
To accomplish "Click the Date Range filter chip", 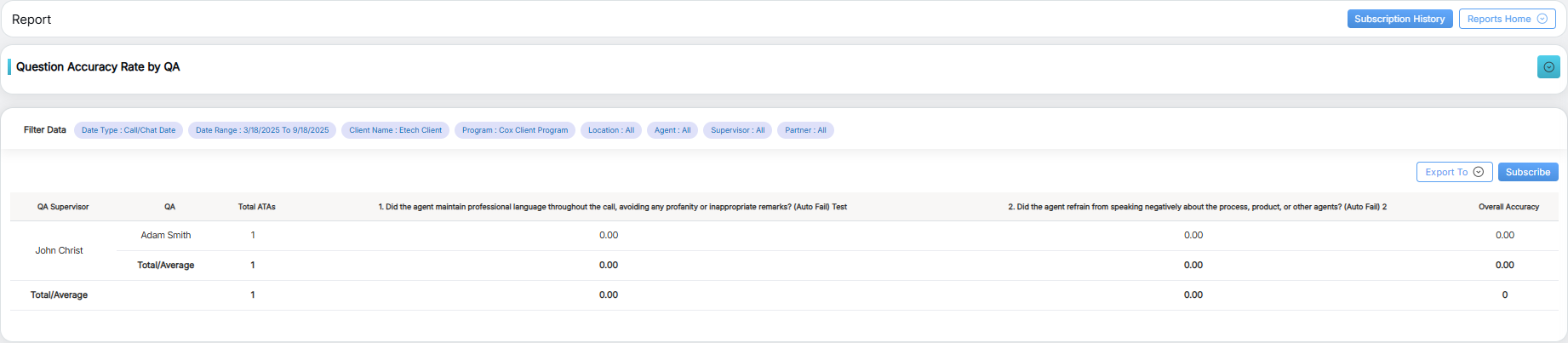I will (x=262, y=130).
